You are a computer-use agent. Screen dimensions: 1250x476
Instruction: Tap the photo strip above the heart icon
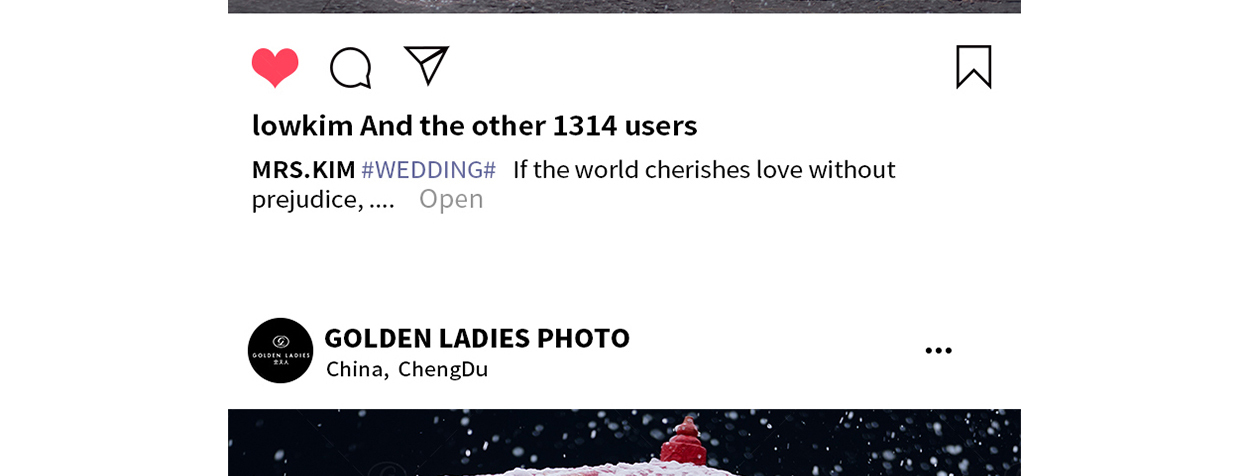click(x=624, y=6)
